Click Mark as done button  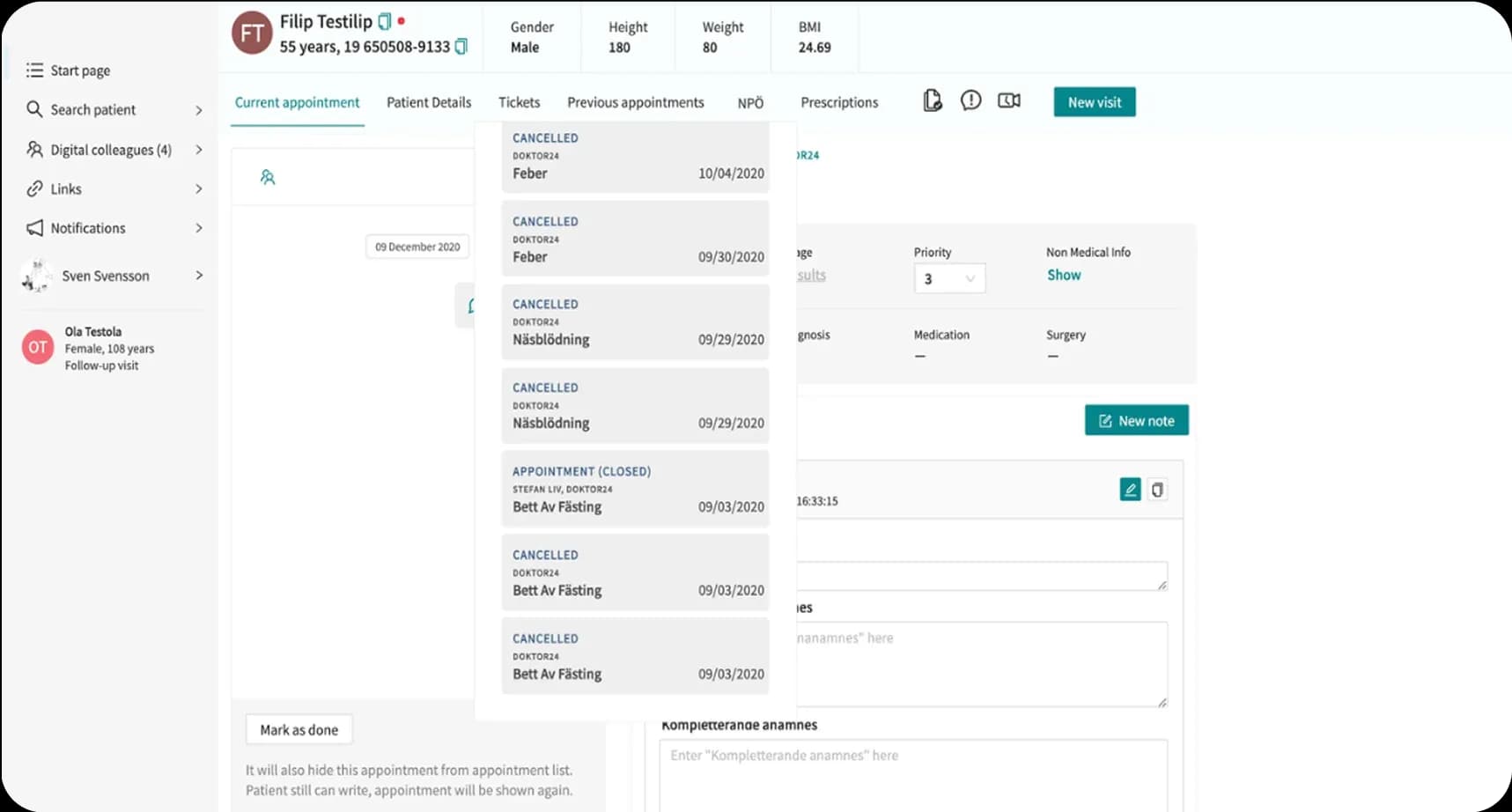[x=299, y=729]
